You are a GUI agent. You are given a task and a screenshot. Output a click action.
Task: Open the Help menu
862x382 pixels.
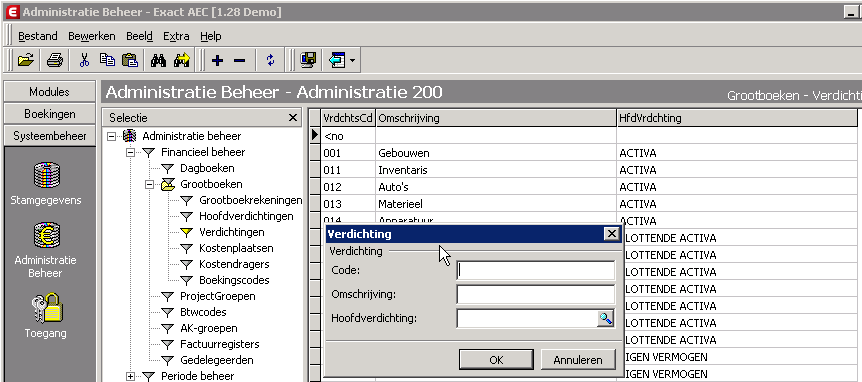(x=211, y=36)
